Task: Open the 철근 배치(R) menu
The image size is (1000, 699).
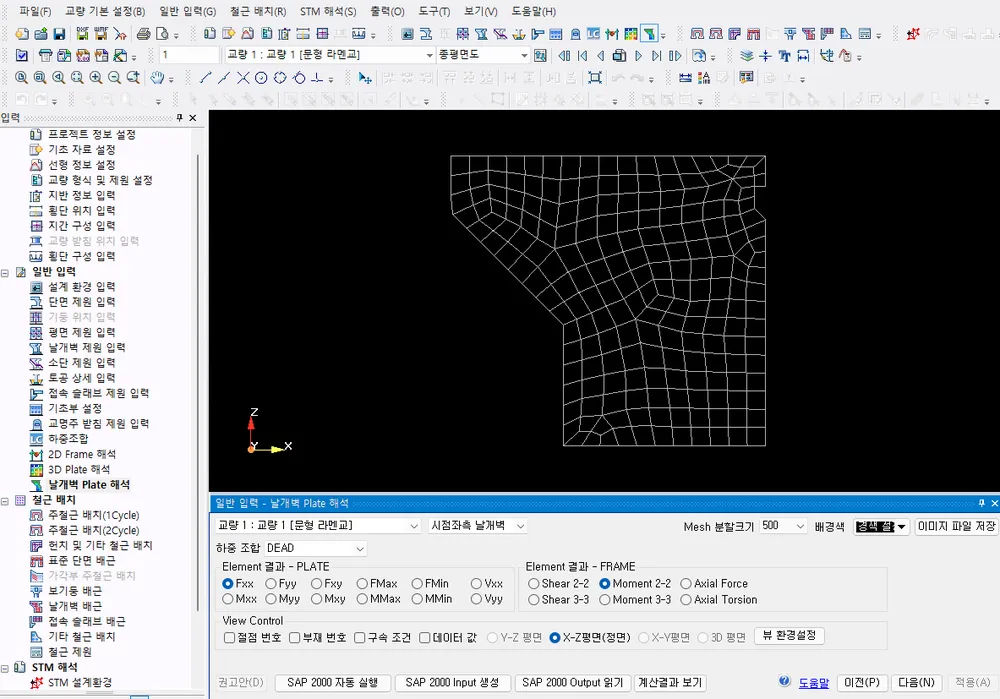Action: (258, 11)
